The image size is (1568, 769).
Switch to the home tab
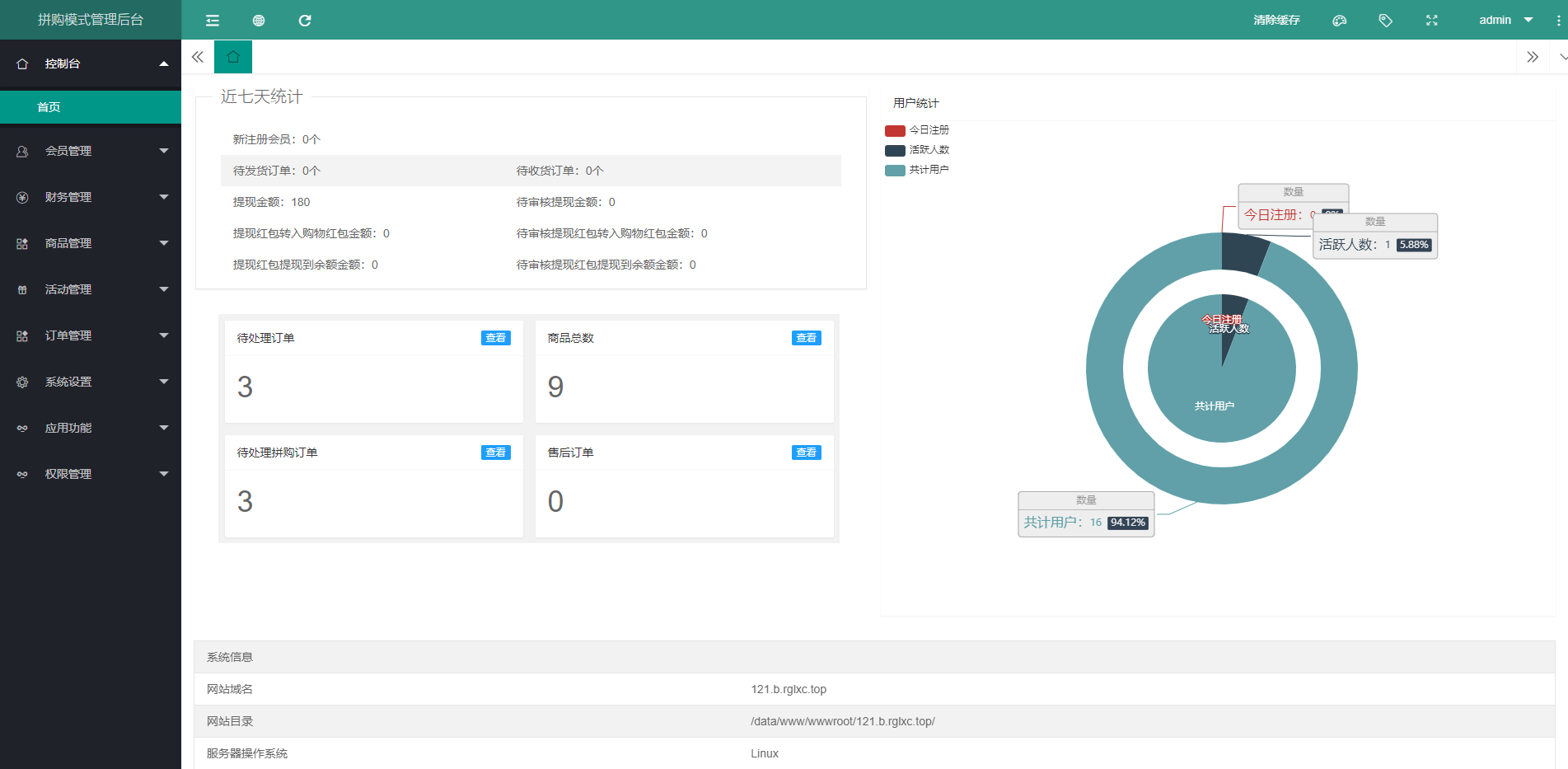[233, 57]
